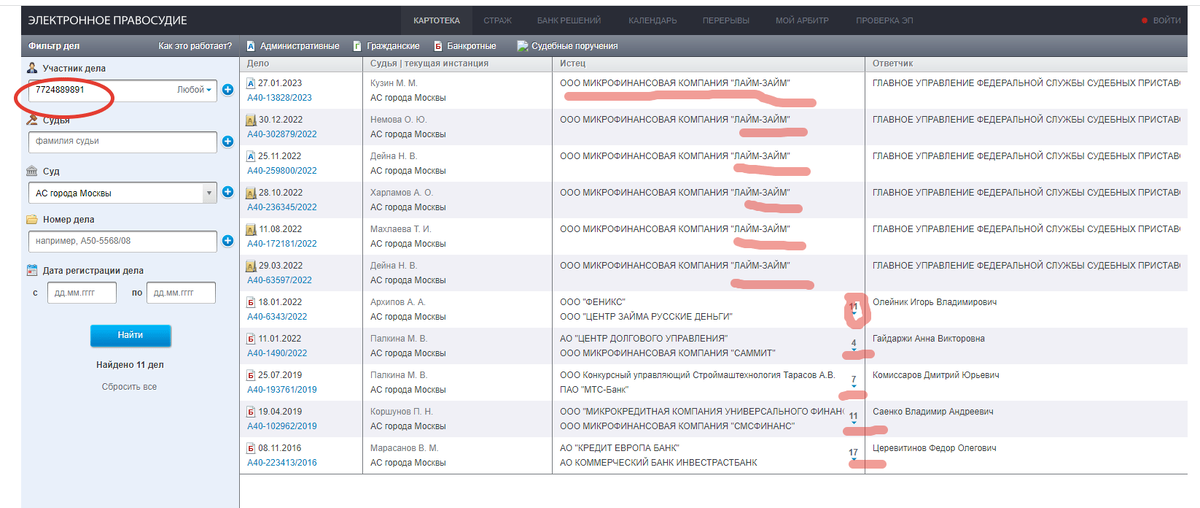Screen dimensions: 1200x508
Task: Expand 11 plaintiffs in A40-102962/2019 row
Action: [853, 418]
